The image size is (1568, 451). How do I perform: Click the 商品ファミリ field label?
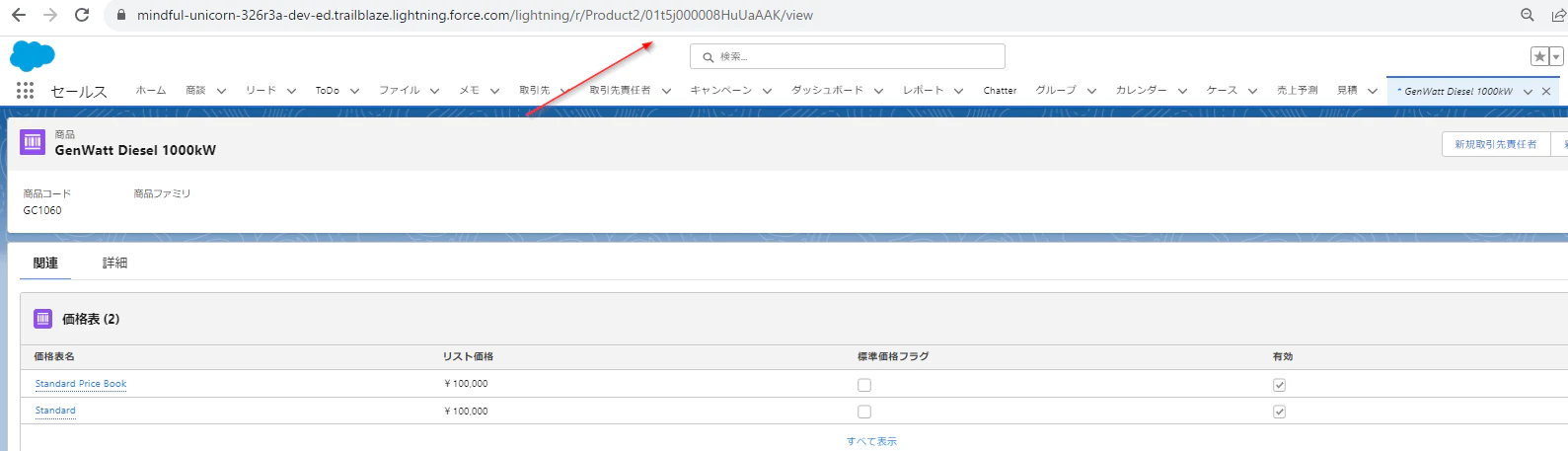[162, 193]
